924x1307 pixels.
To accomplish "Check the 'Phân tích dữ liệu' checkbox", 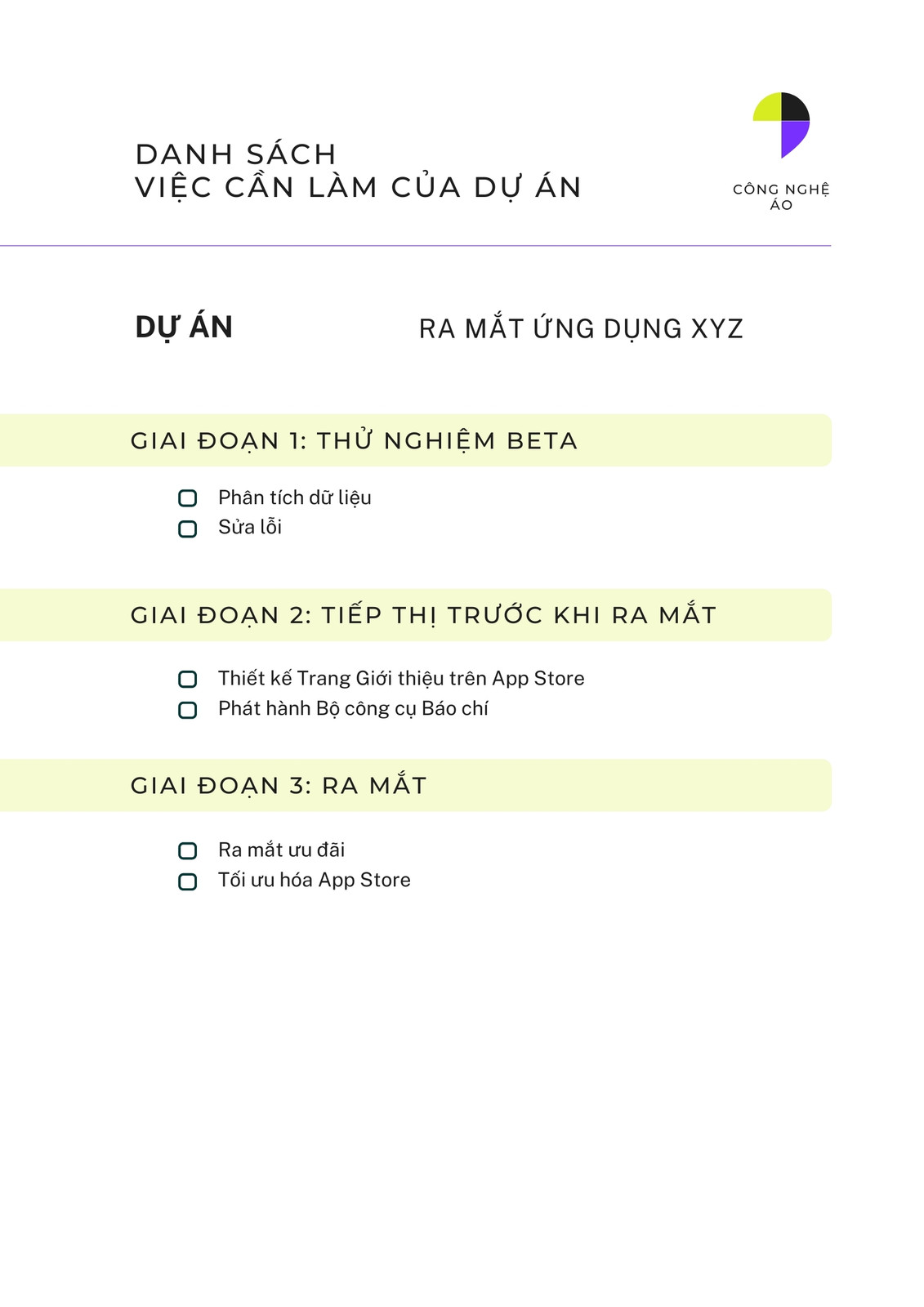I will (188, 497).
